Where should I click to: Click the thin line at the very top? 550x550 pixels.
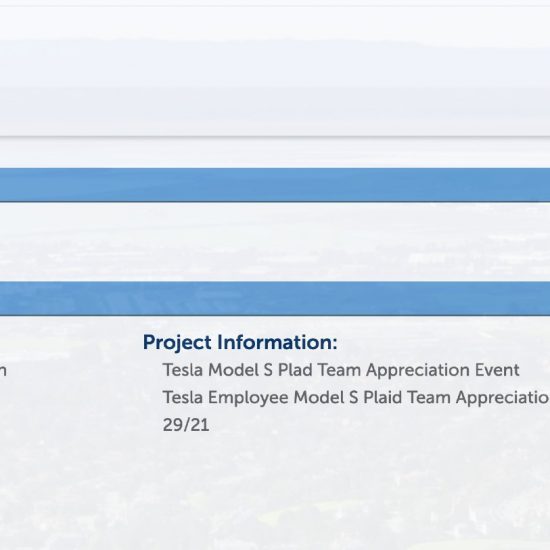point(275,6)
